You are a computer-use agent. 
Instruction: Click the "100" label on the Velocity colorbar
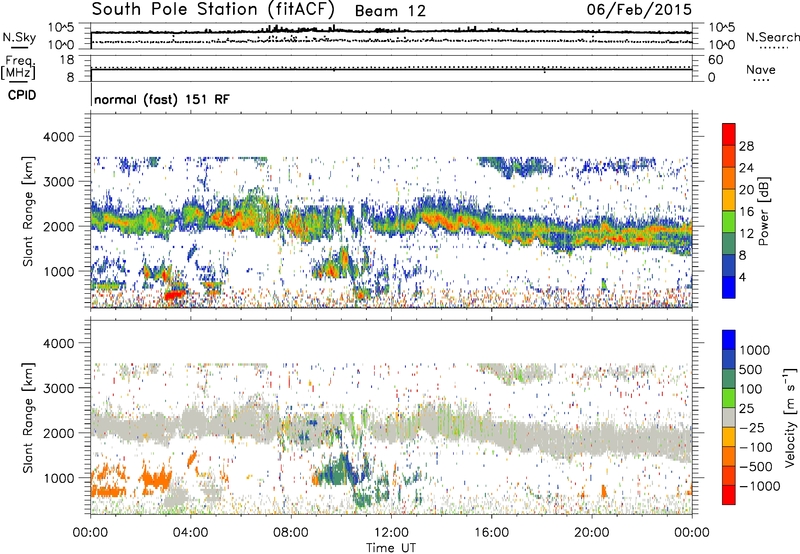751,389
